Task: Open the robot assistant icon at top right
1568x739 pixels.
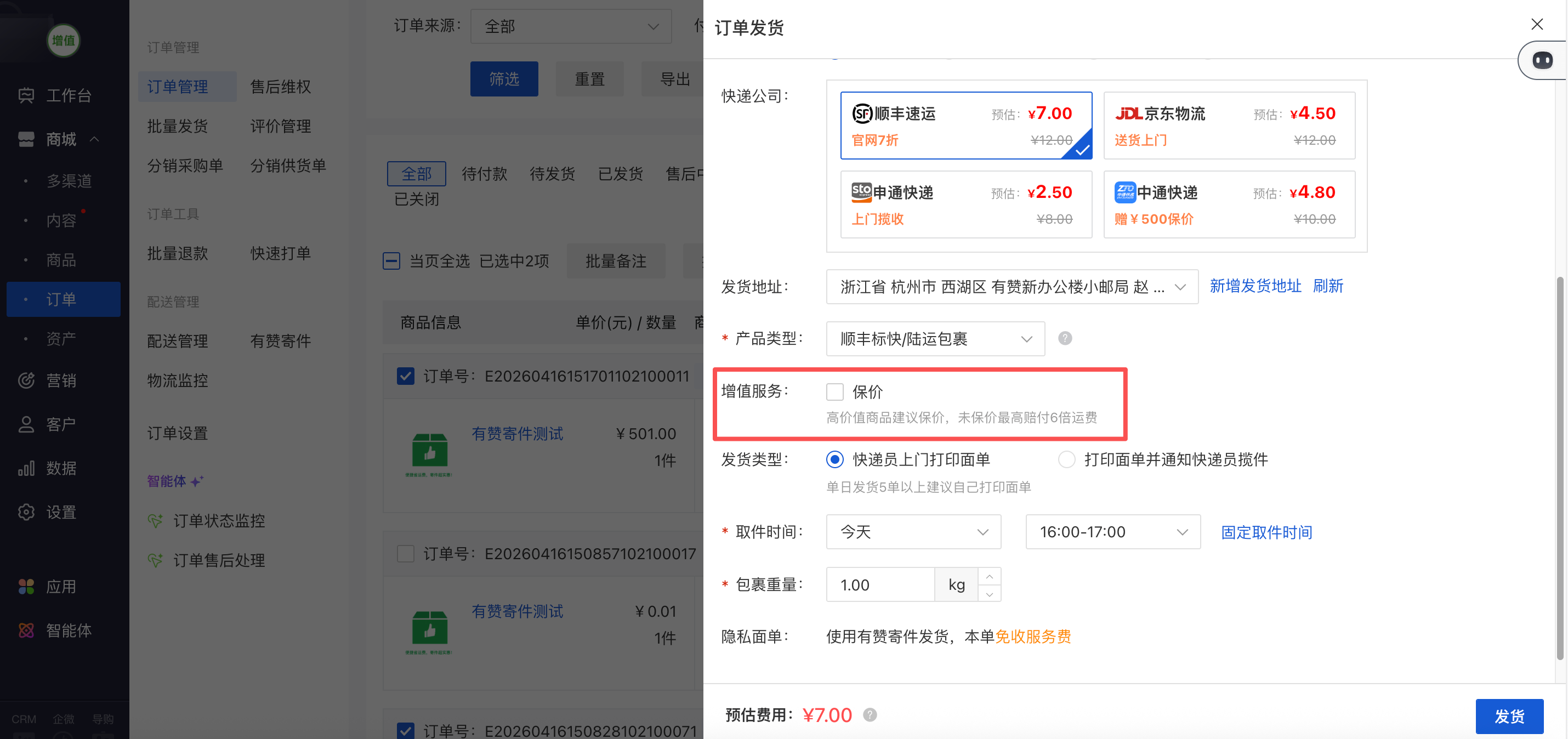Action: click(1542, 60)
